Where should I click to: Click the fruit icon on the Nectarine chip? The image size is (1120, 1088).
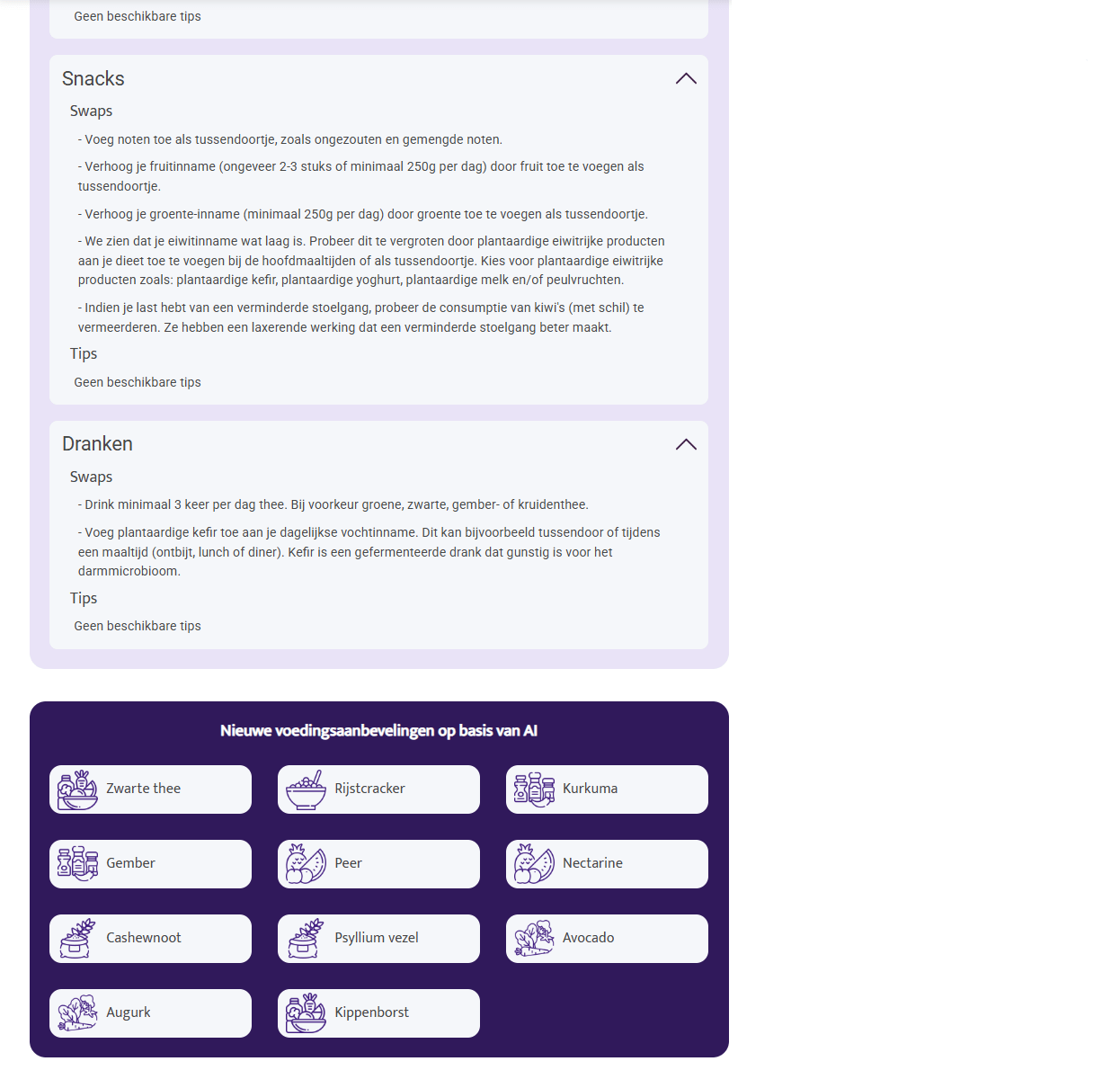[x=533, y=863]
